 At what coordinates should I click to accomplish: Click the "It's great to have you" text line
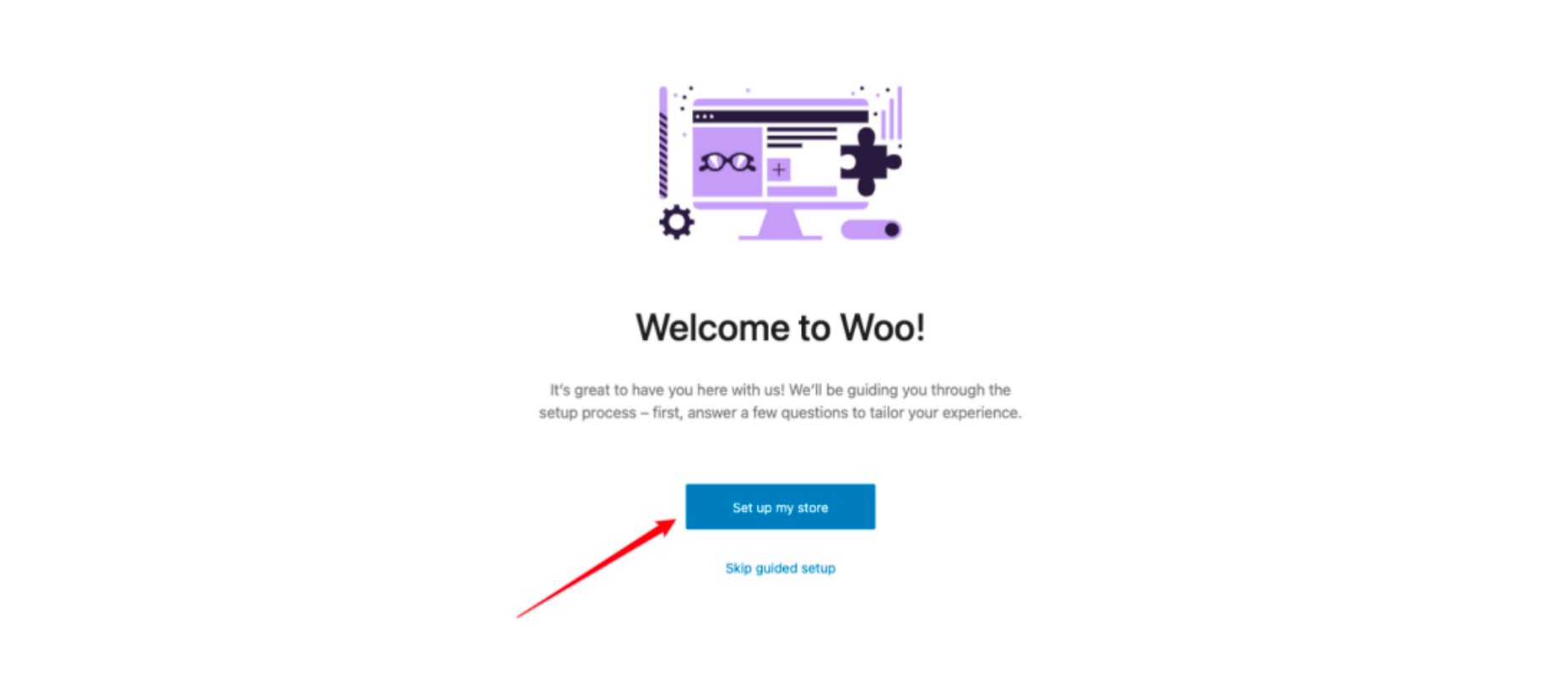point(780,390)
